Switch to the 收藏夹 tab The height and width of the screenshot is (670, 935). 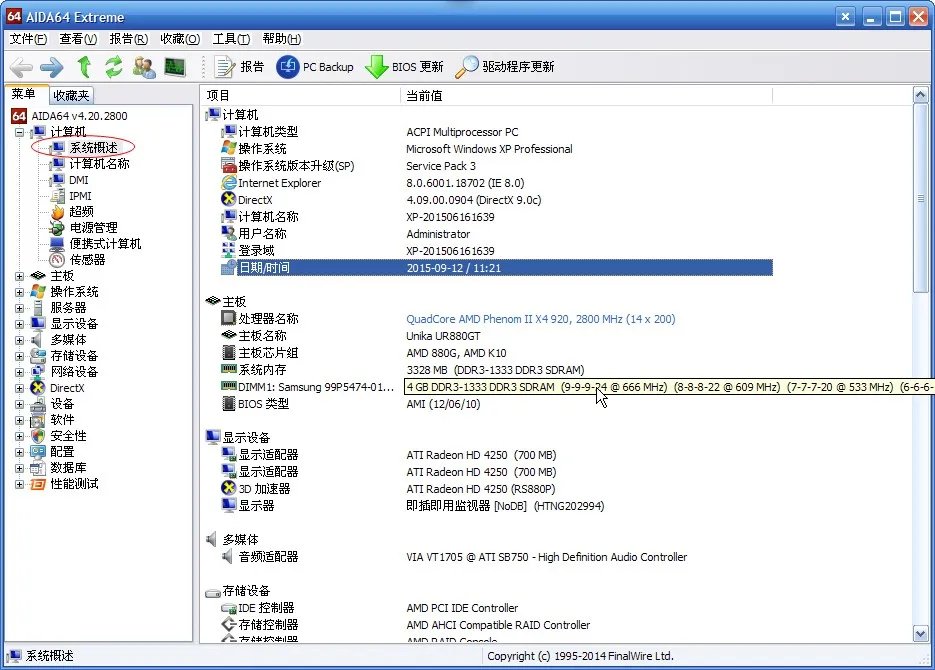[x=69, y=94]
